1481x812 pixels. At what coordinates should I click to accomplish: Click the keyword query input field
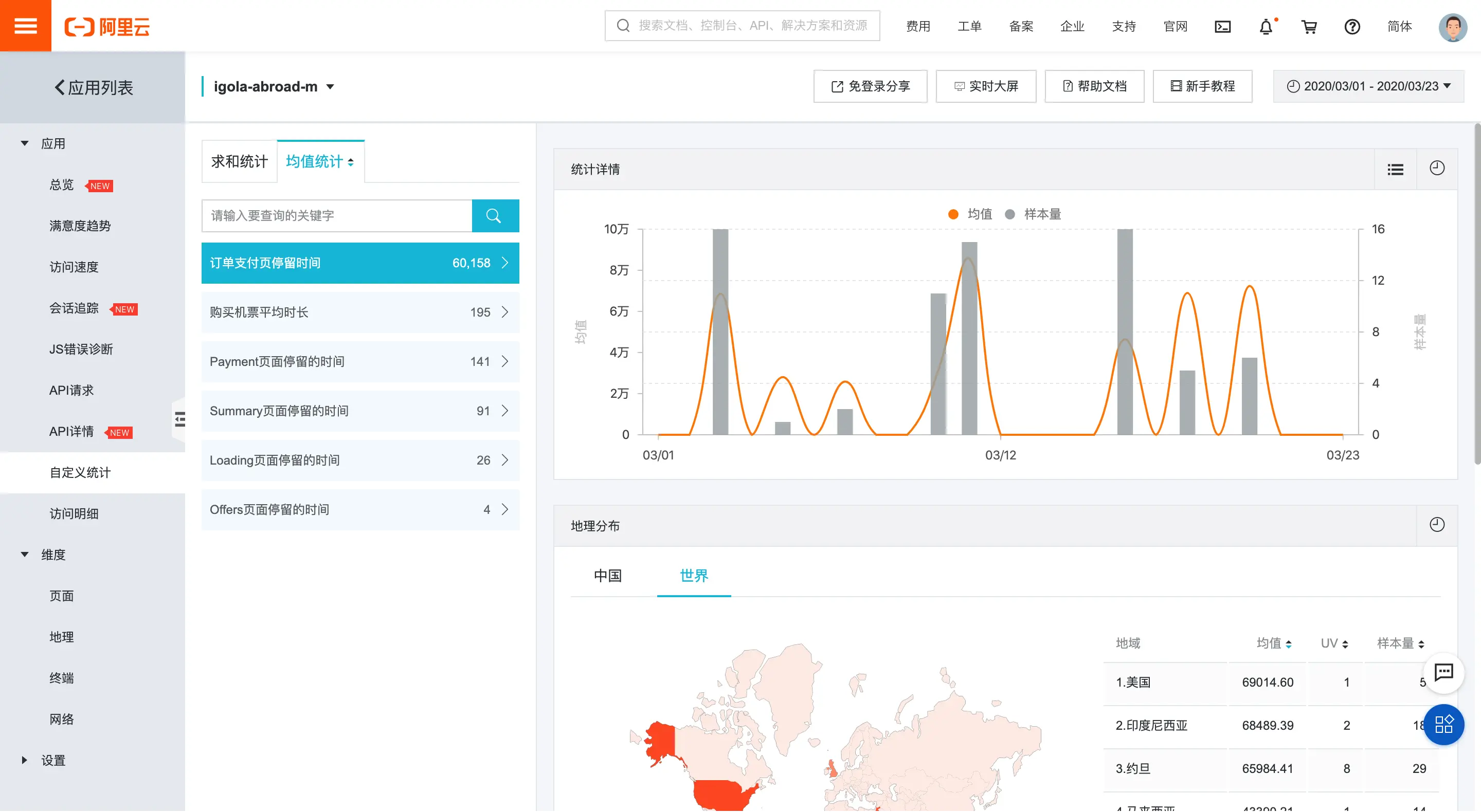tap(336, 215)
